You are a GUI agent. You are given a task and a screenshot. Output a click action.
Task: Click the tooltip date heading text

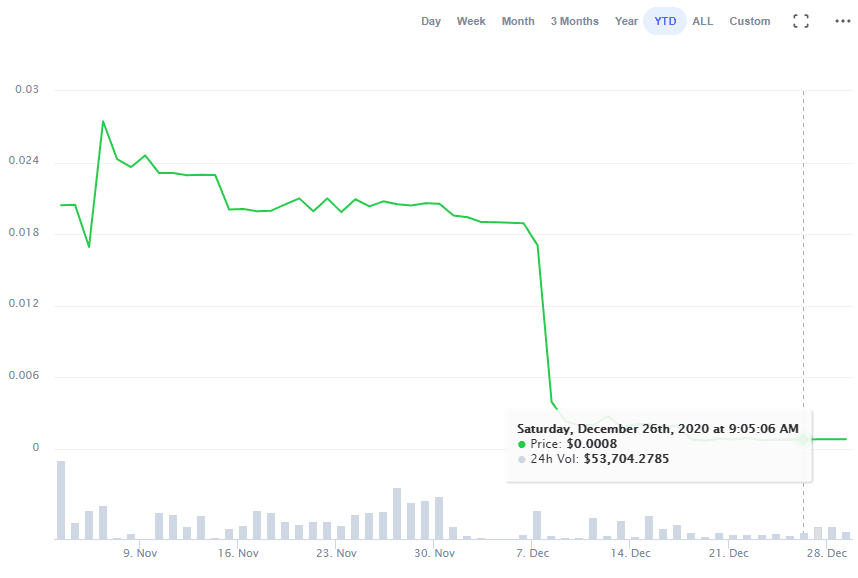pos(657,428)
